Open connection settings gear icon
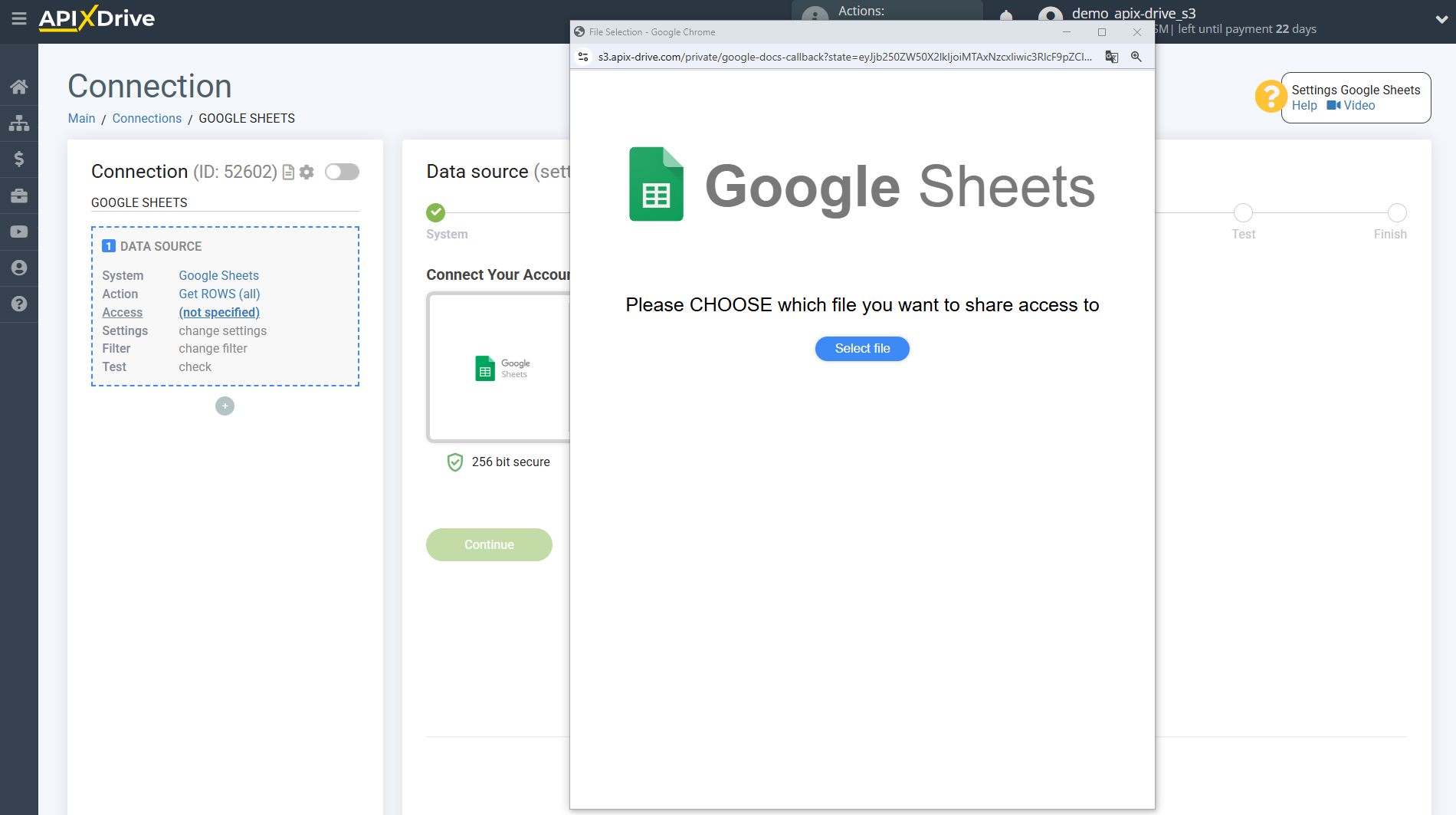The image size is (1456, 815). 307,172
